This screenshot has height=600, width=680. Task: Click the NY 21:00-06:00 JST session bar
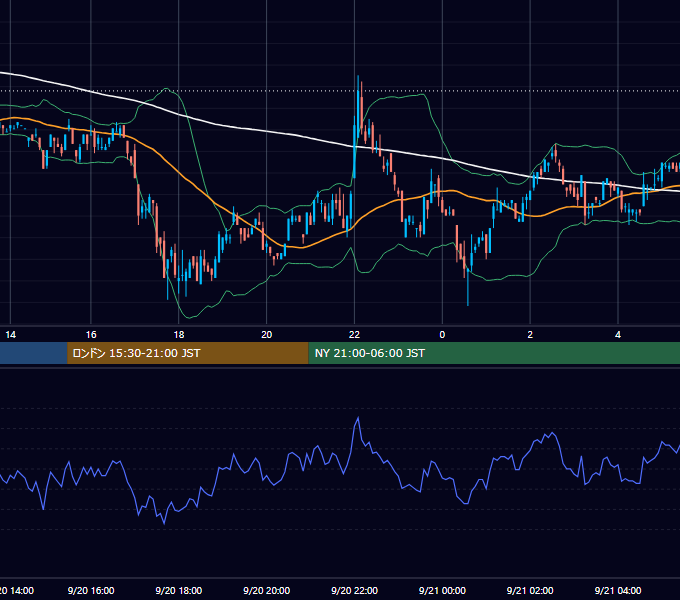point(494,353)
